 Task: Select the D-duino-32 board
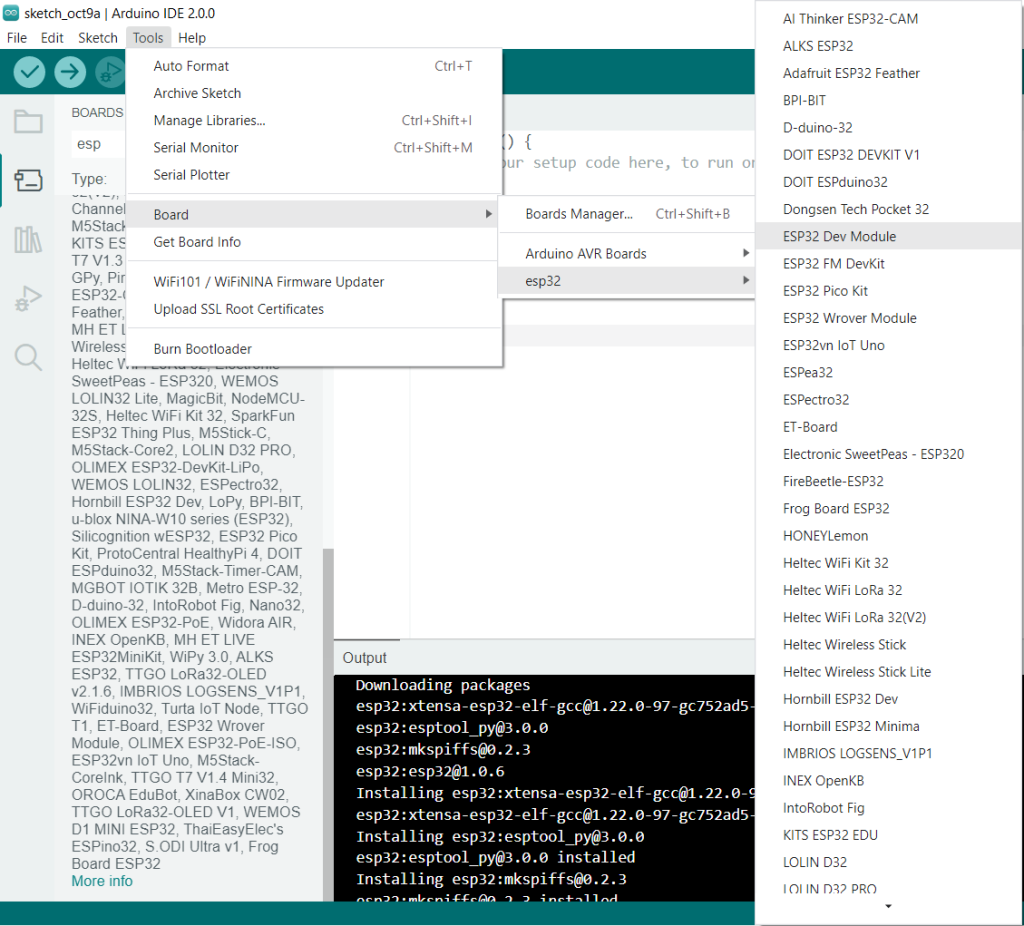click(888, 128)
